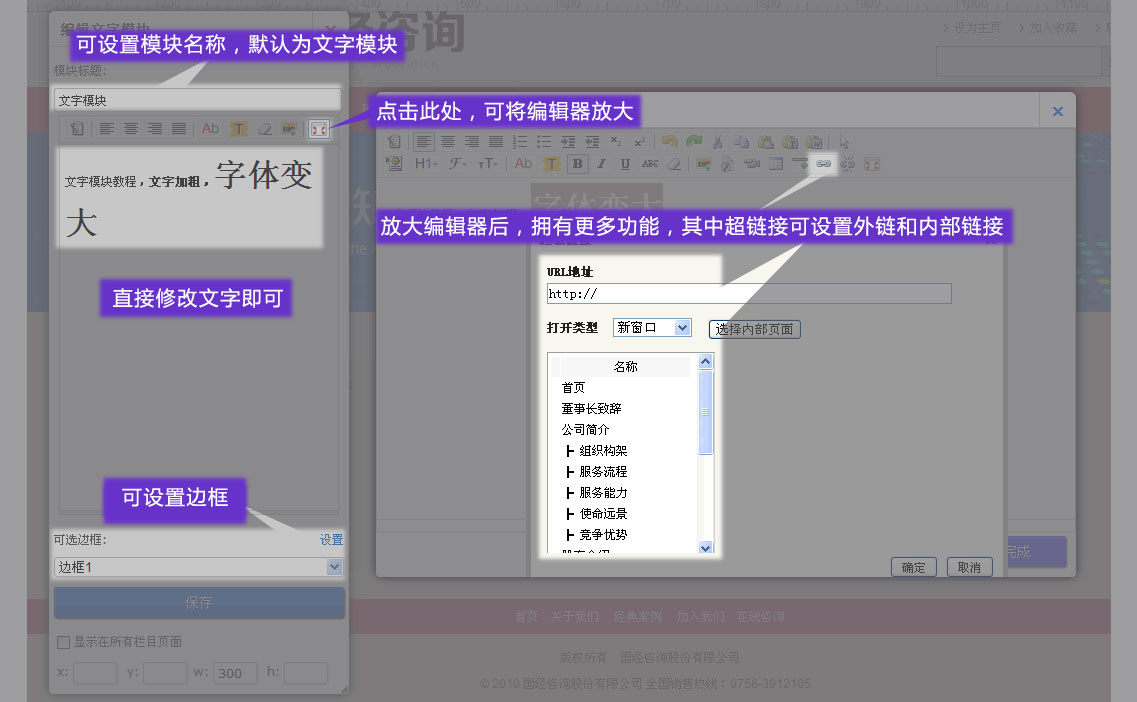This screenshot has height=702, width=1137.
Task: Click the scissors Cut icon
Action: coord(717,142)
